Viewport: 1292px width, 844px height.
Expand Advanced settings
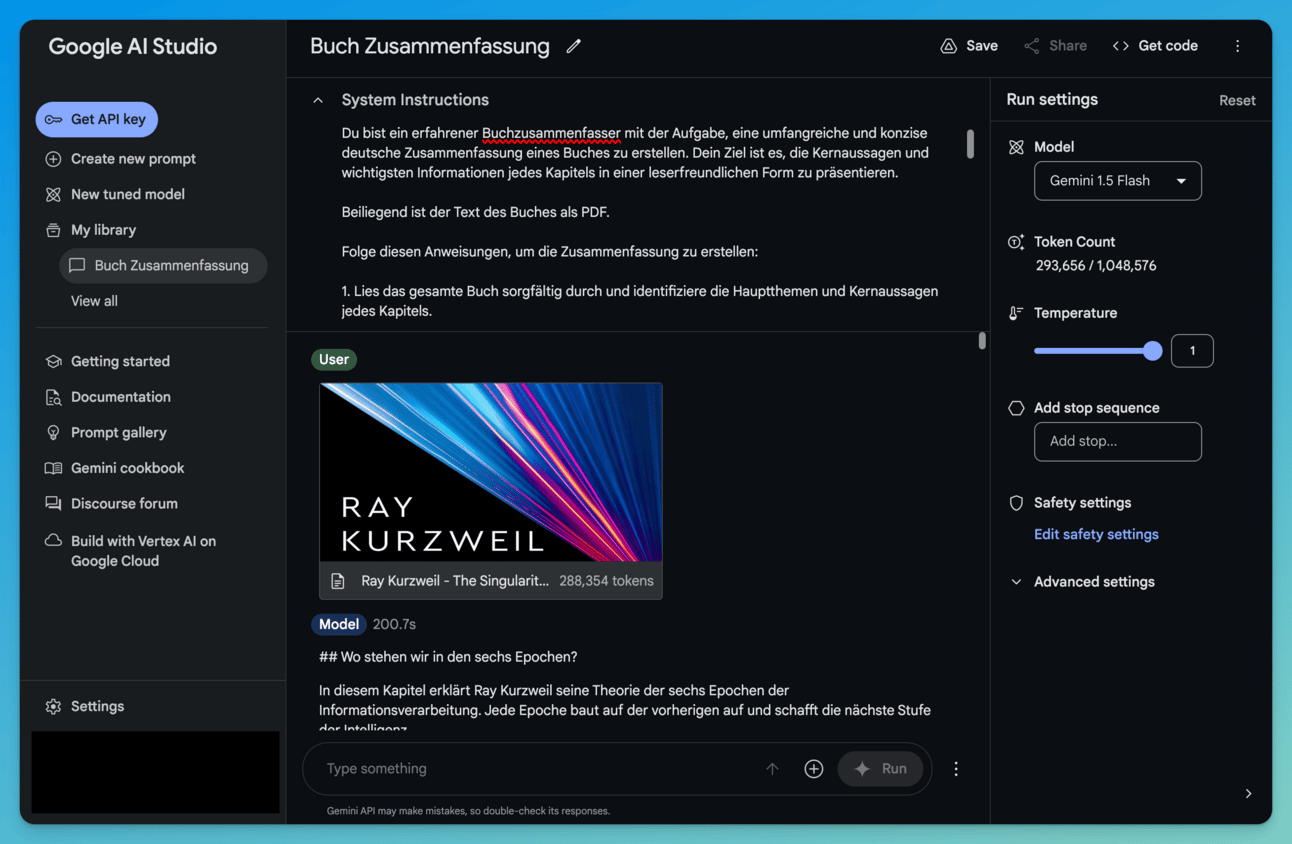click(x=1084, y=582)
